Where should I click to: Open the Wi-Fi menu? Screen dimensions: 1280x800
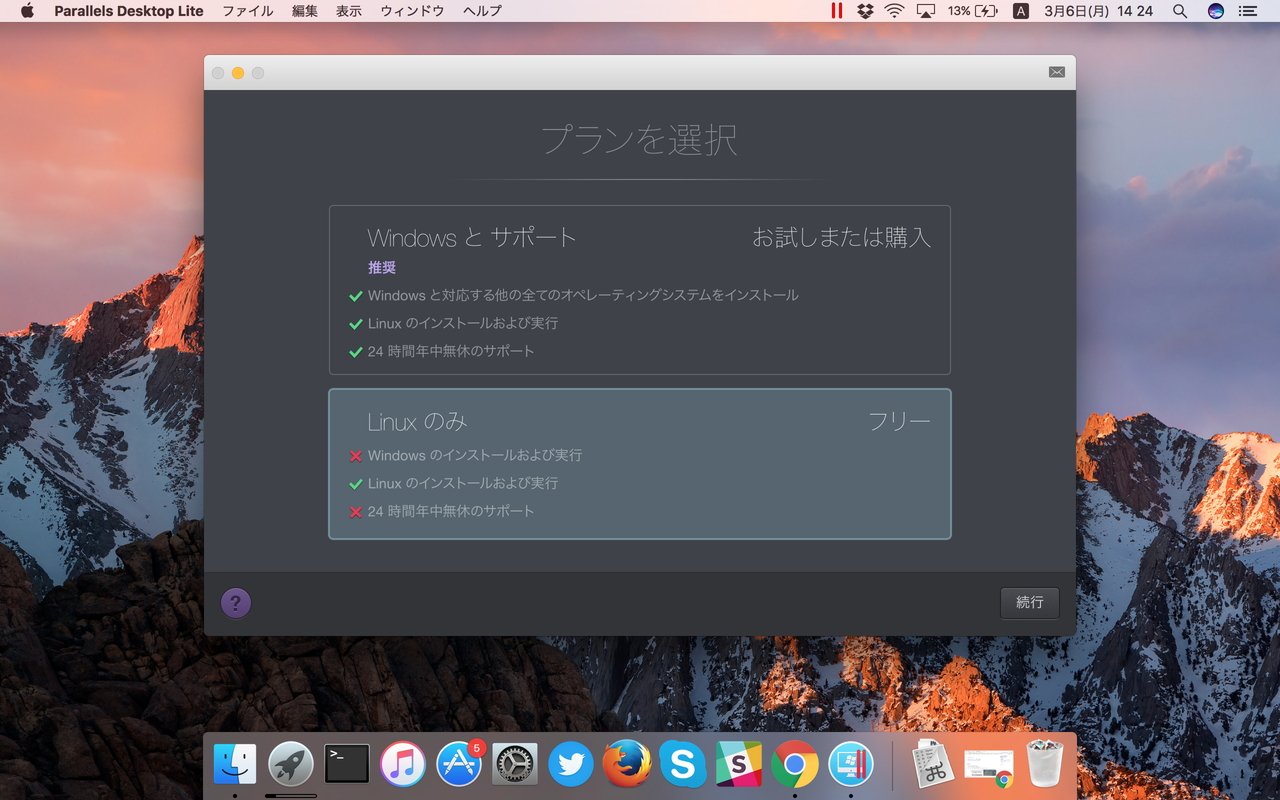coord(893,11)
